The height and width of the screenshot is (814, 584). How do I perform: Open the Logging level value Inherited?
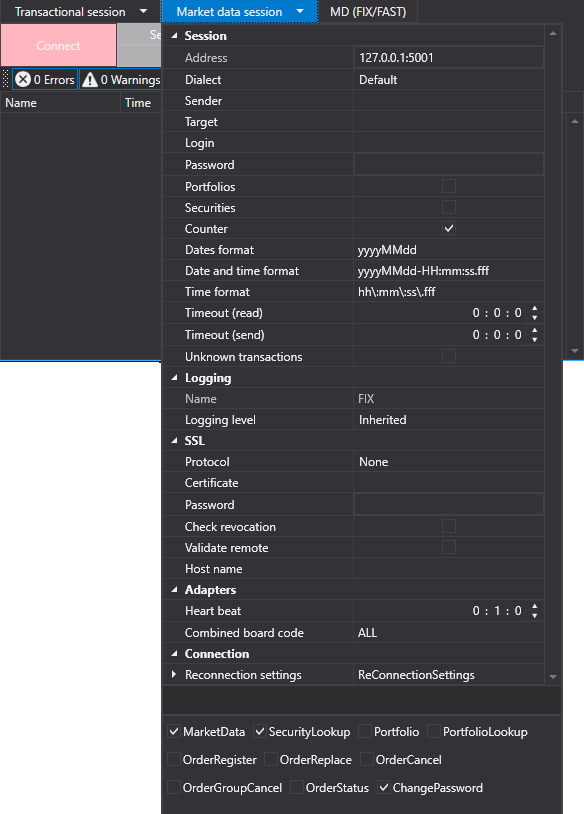click(449, 419)
